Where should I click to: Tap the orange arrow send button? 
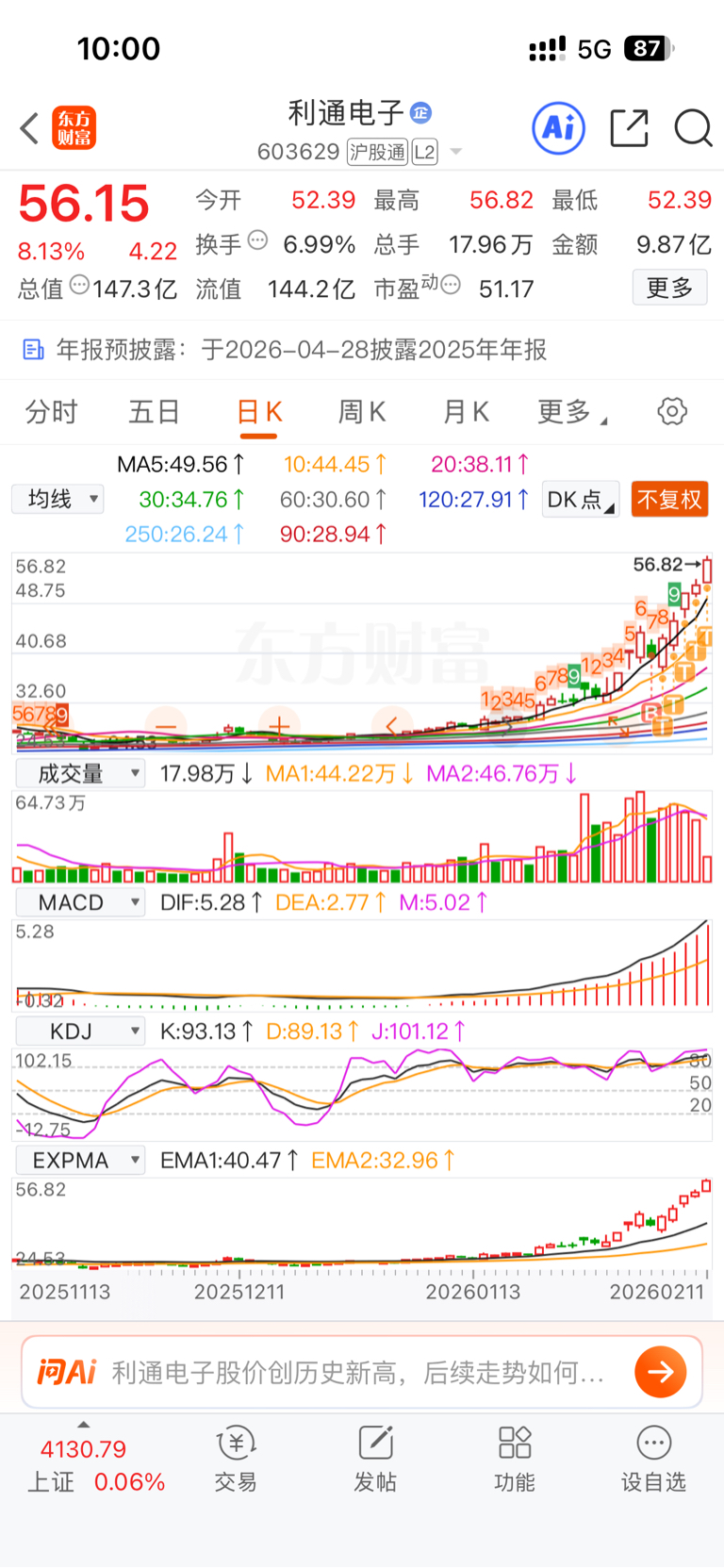pos(661,1372)
